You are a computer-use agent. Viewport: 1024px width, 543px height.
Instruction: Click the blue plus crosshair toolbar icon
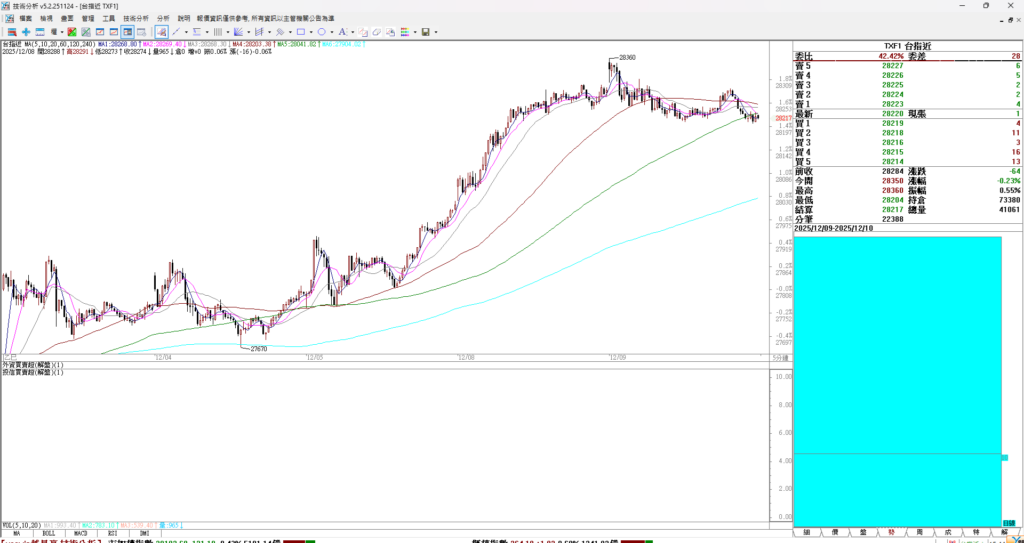(x=26, y=32)
